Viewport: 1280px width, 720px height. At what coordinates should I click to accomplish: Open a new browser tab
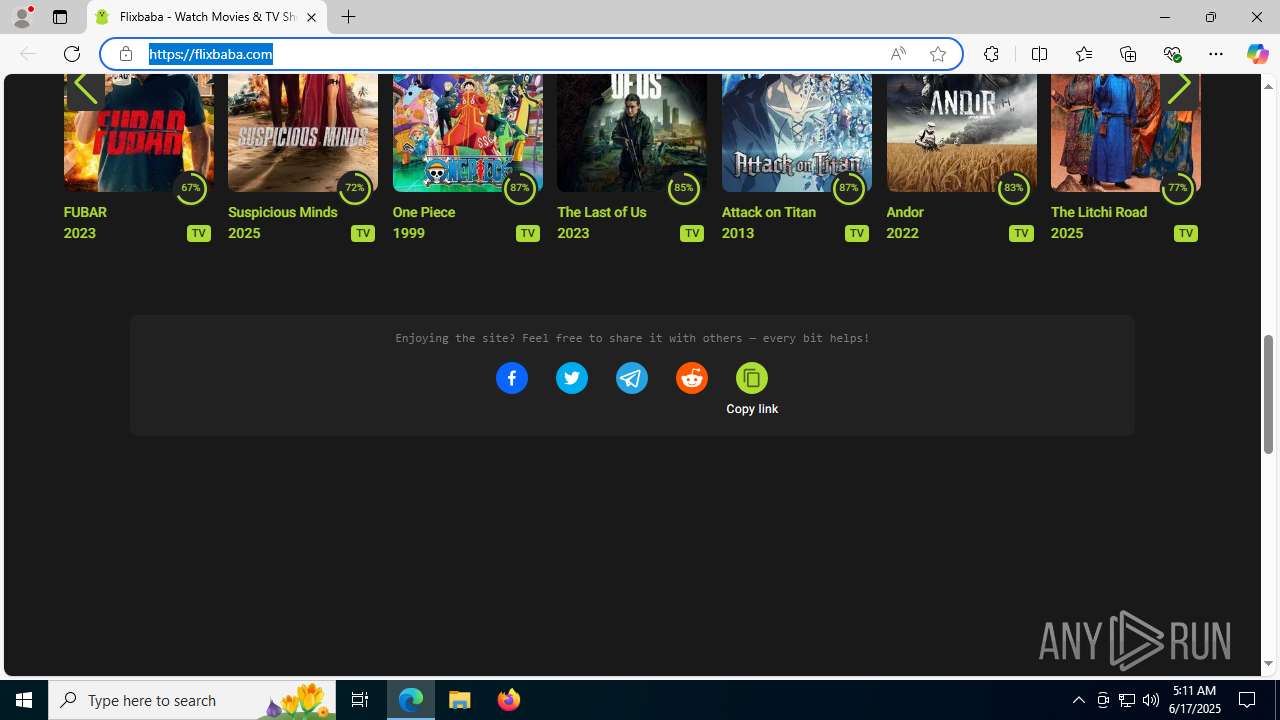coord(348,17)
